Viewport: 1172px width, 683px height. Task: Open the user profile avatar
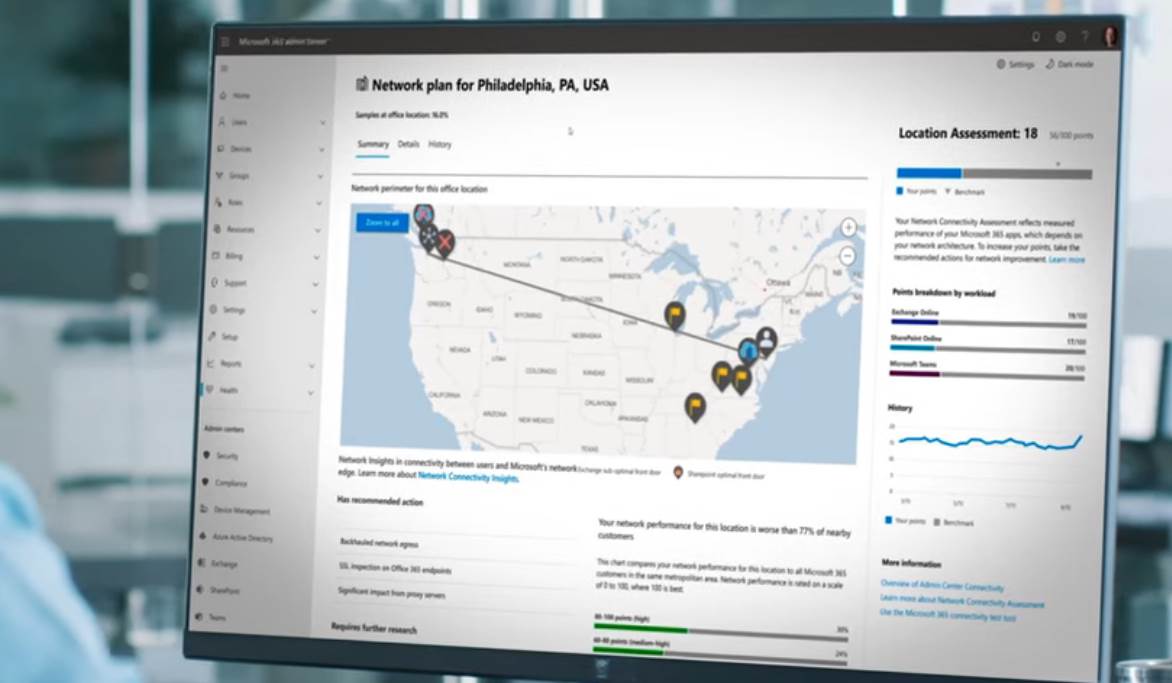click(1110, 37)
